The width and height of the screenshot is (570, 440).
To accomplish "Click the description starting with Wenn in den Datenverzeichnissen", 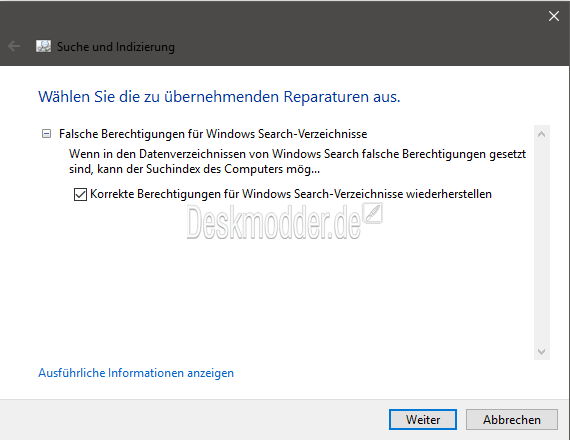I will pos(297,161).
